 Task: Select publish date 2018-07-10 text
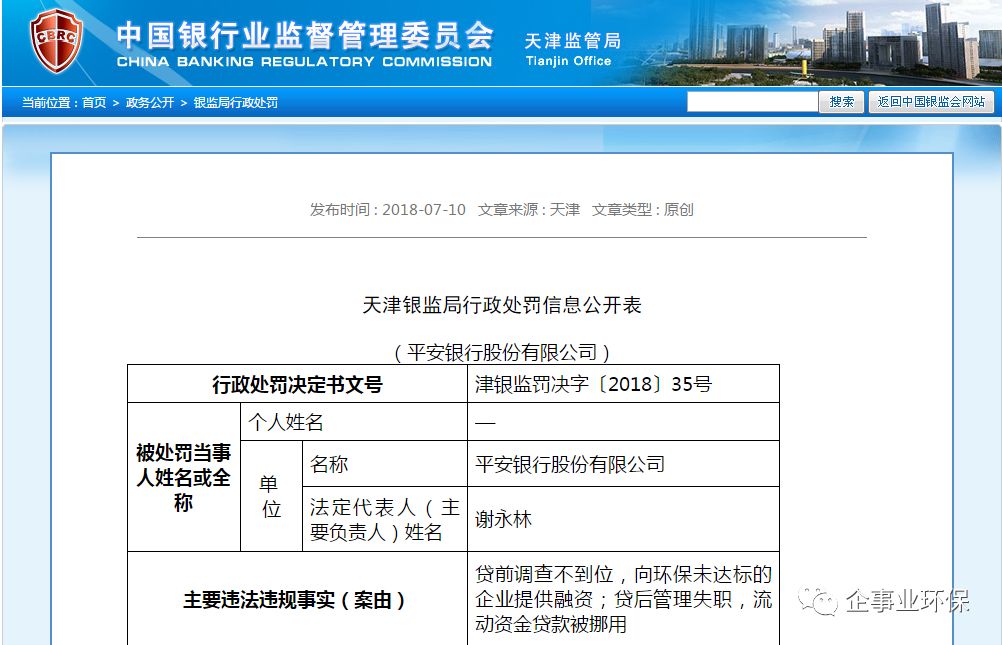tap(424, 210)
